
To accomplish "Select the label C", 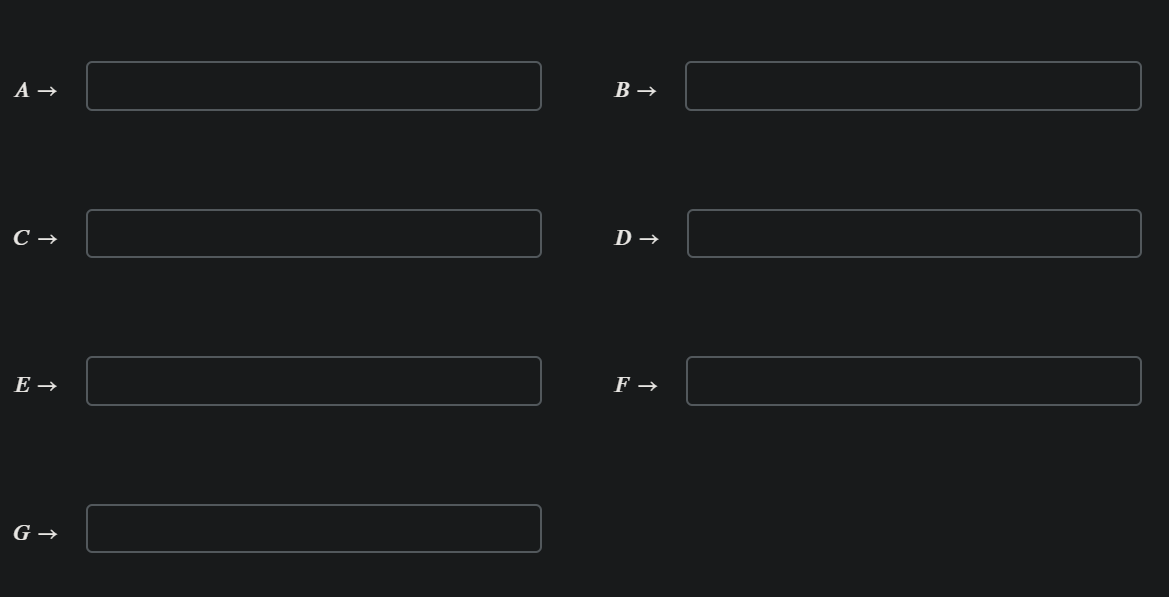I will pos(20,238).
